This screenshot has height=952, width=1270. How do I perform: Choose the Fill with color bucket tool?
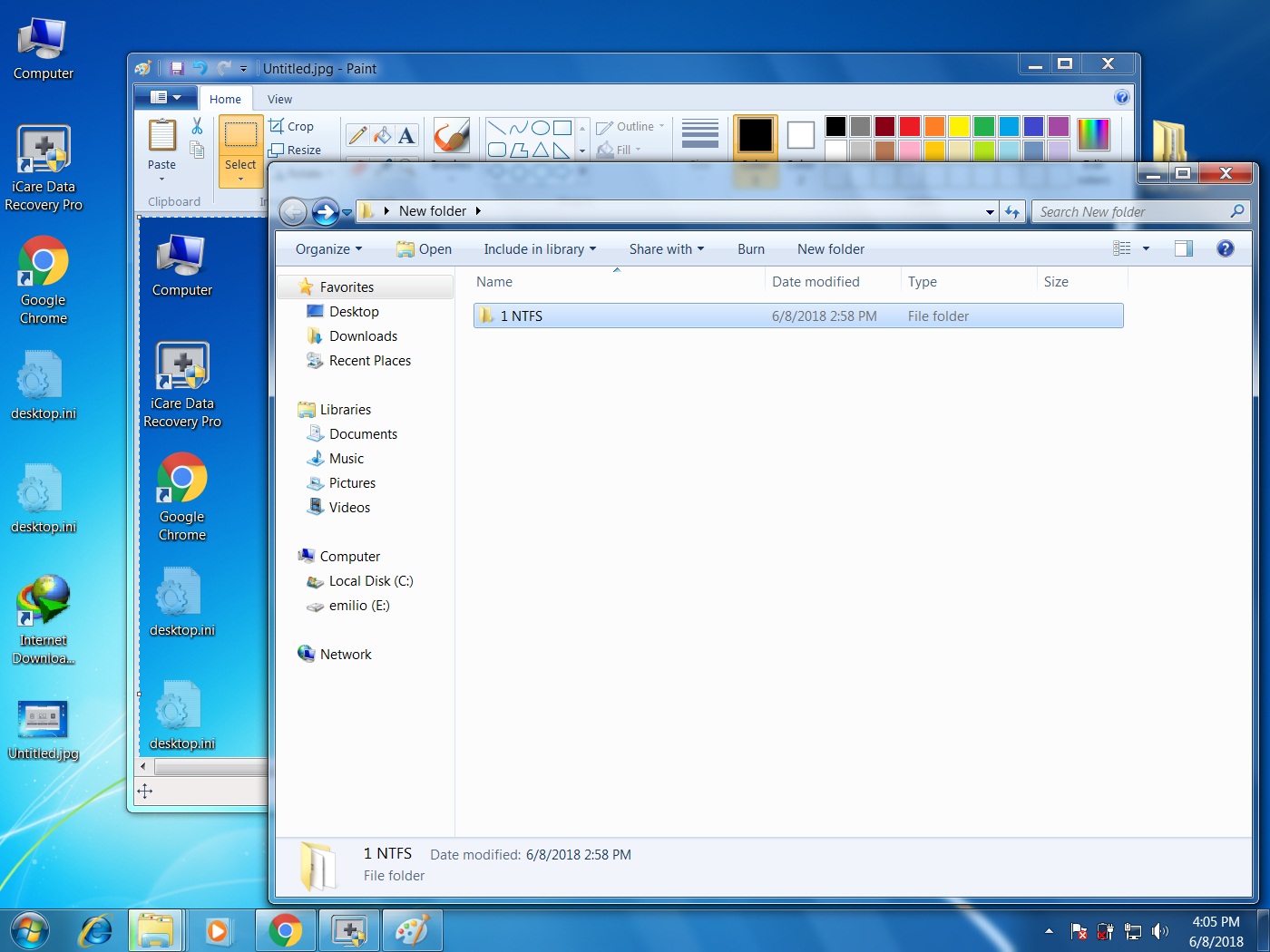[x=382, y=135]
